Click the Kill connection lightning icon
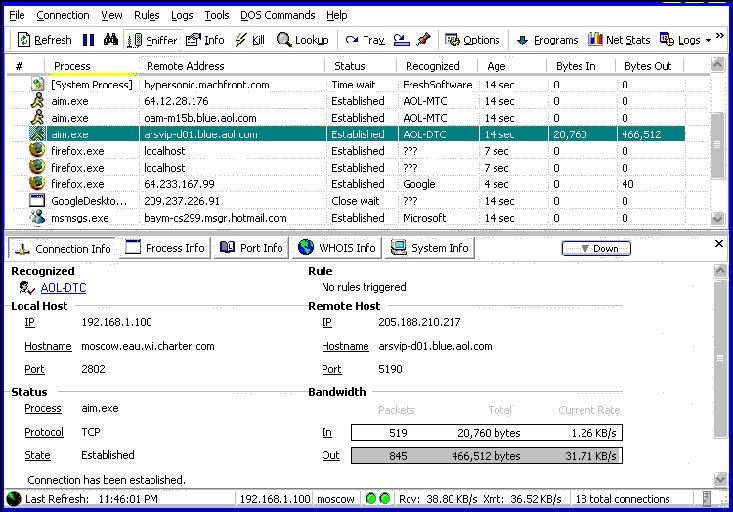The width and height of the screenshot is (733, 512). click(x=250, y=40)
